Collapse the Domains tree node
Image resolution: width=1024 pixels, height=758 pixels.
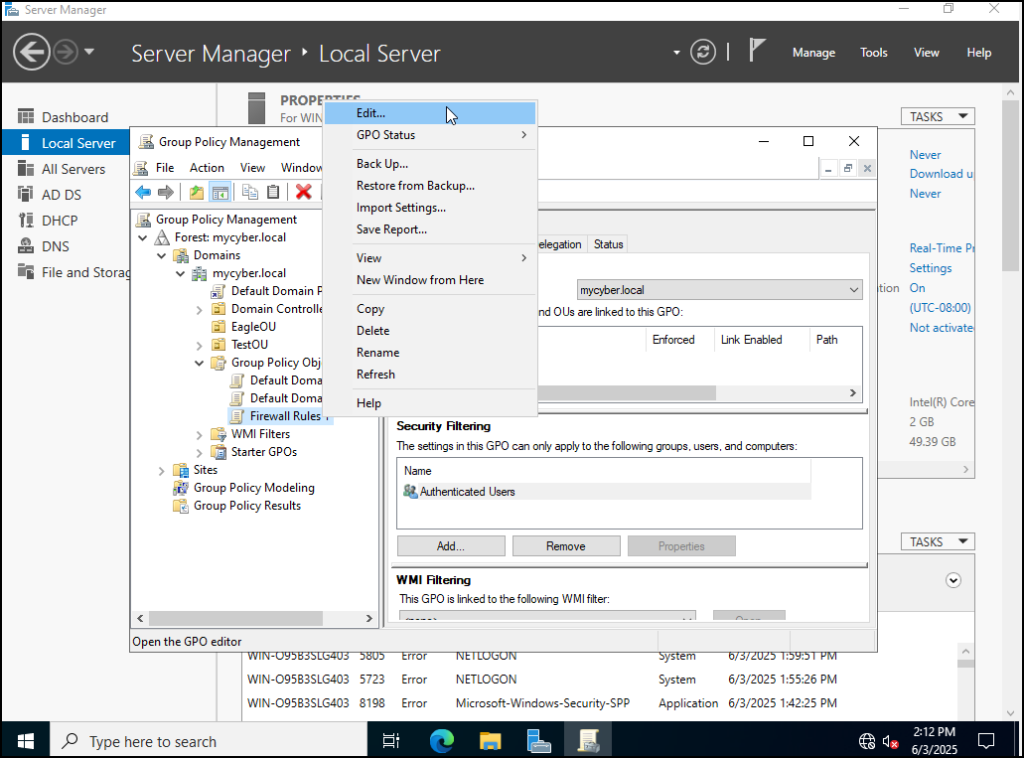161,256
